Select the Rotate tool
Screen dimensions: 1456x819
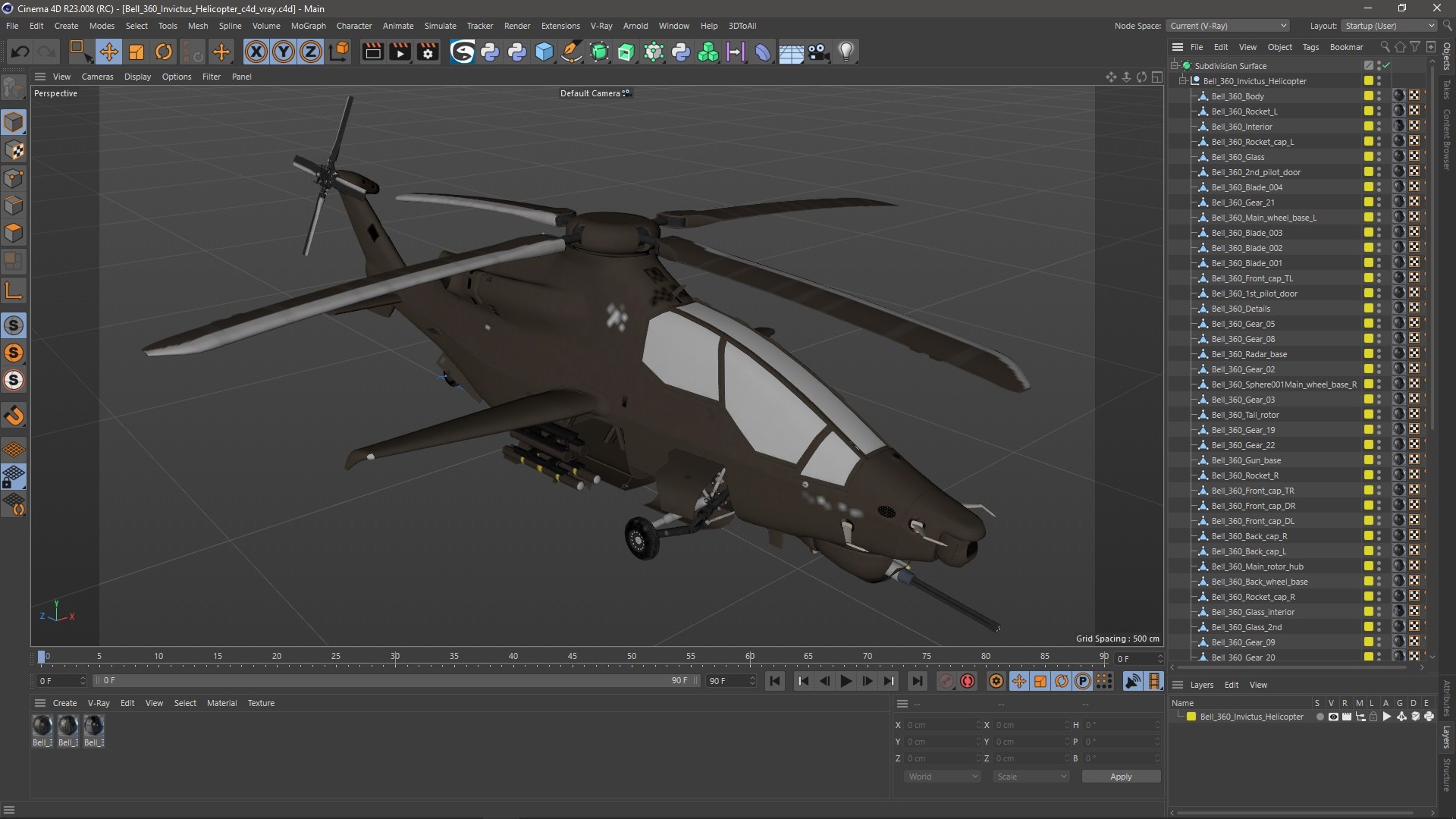164,52
